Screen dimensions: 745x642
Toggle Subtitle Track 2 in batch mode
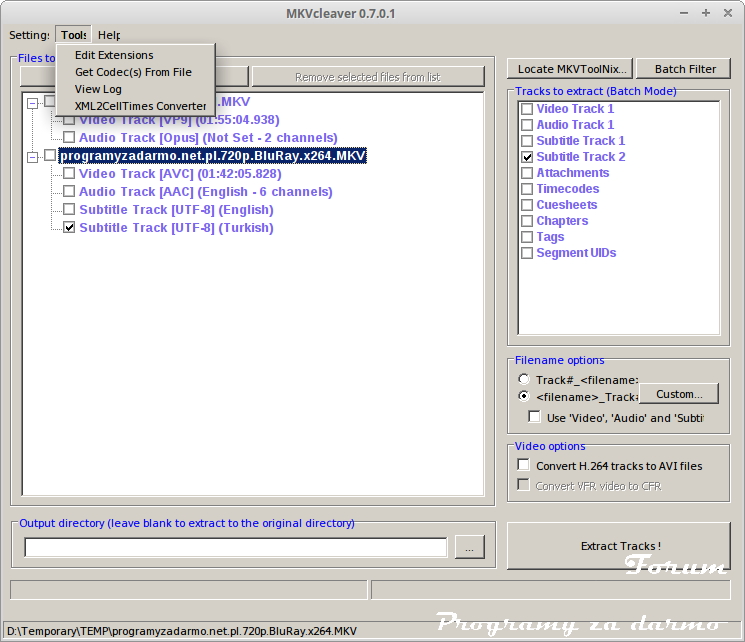(526, 157)
